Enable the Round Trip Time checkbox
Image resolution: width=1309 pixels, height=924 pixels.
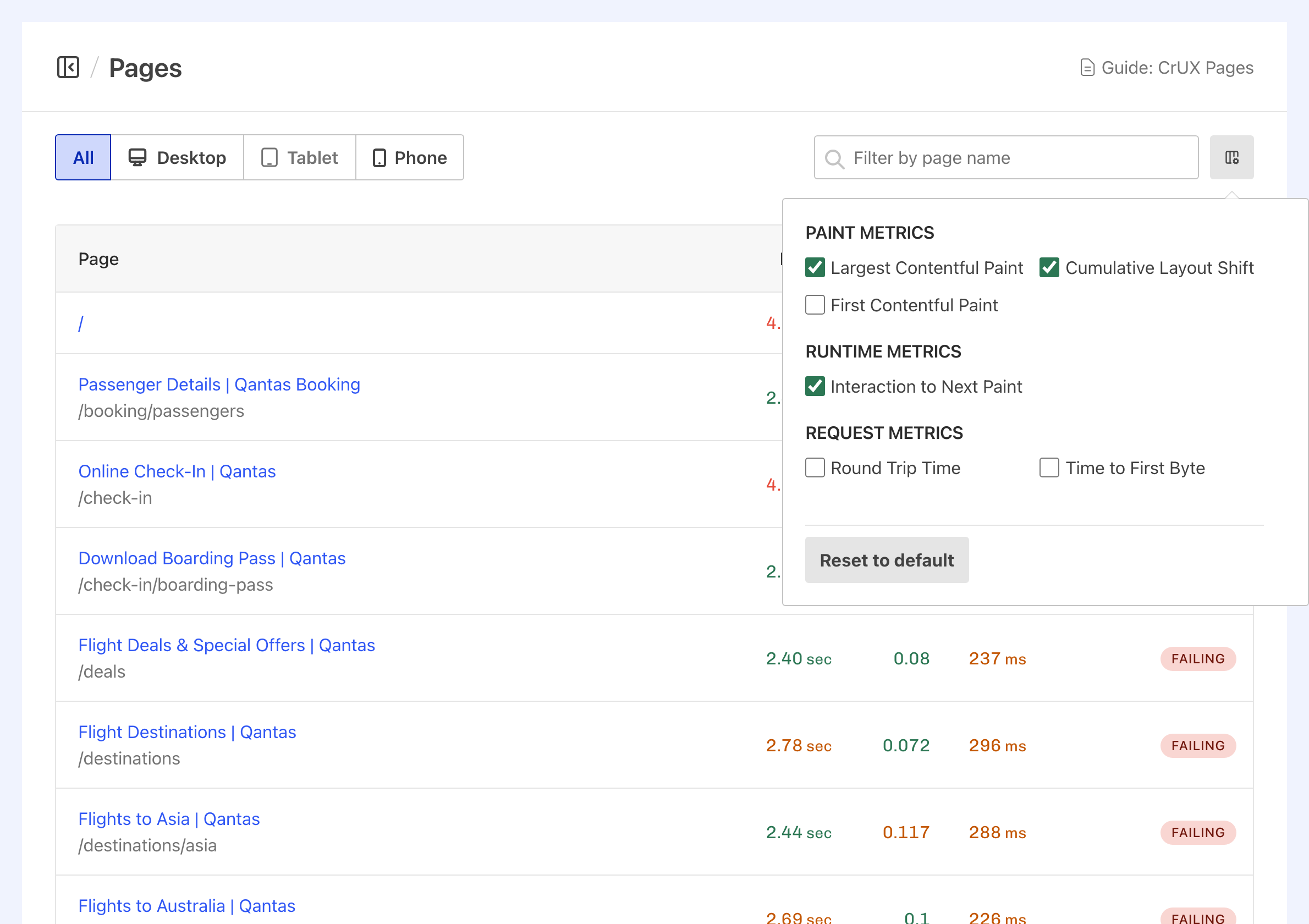click(x=815, y=468)
